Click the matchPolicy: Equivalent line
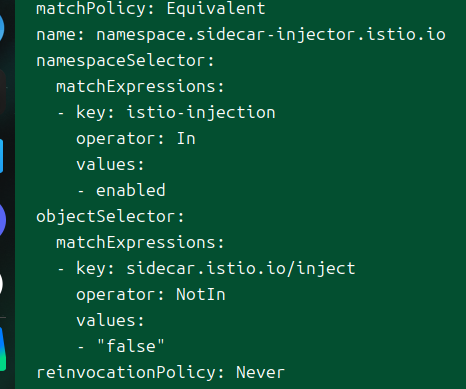 pyautogui.click(x=151, y=8)
